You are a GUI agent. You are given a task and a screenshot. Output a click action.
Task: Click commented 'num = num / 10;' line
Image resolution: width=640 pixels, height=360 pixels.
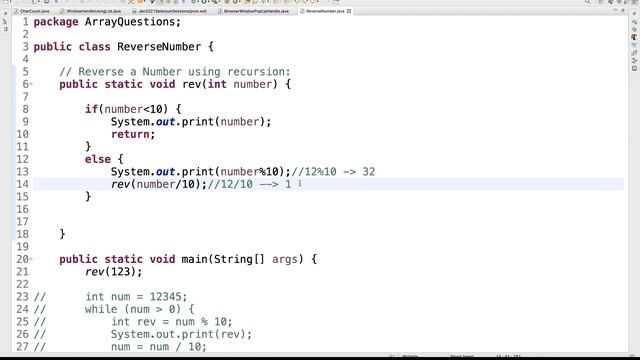coord(159,347)
